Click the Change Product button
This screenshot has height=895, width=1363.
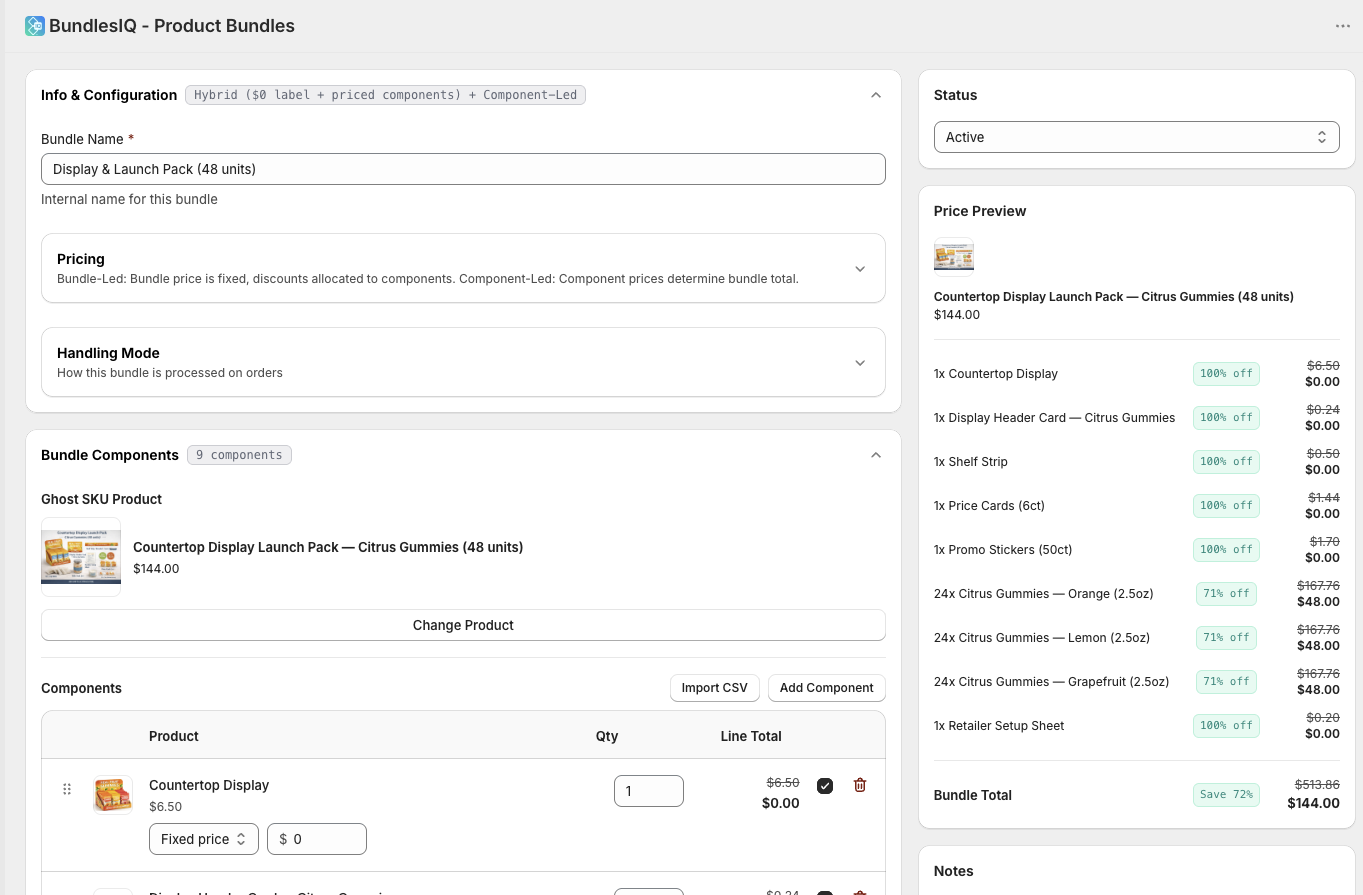pyautogui.click(x=463, y=625)
